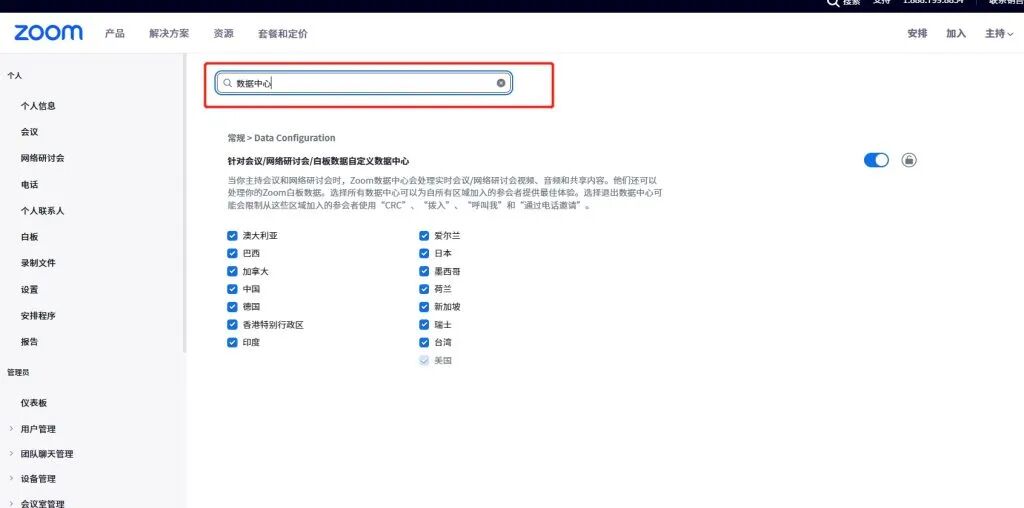The width and height of the screenshot is (1024, 508).
Task: Toggle the custom data center switch
Action: click(x=876, y=160)
